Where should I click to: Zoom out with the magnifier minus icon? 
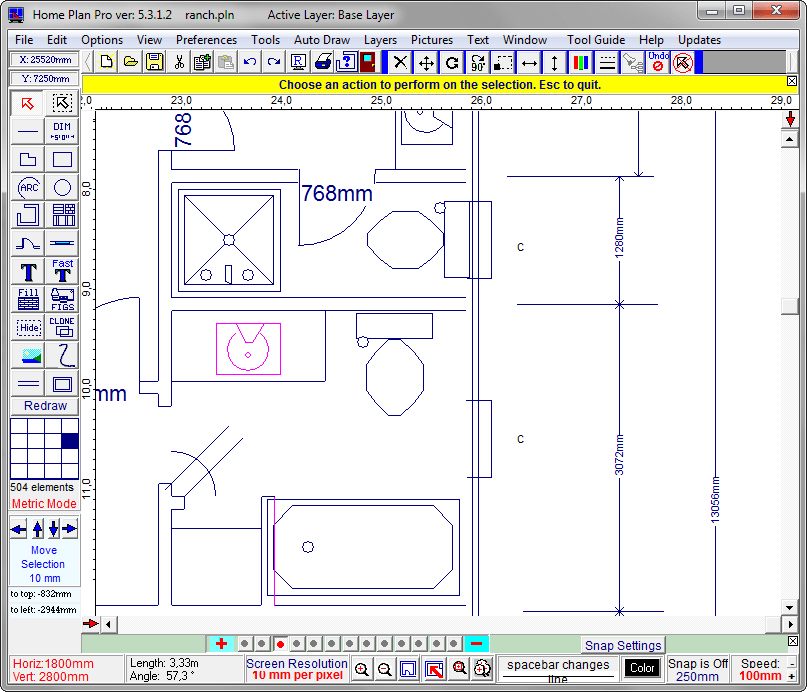tap(385, 669)
